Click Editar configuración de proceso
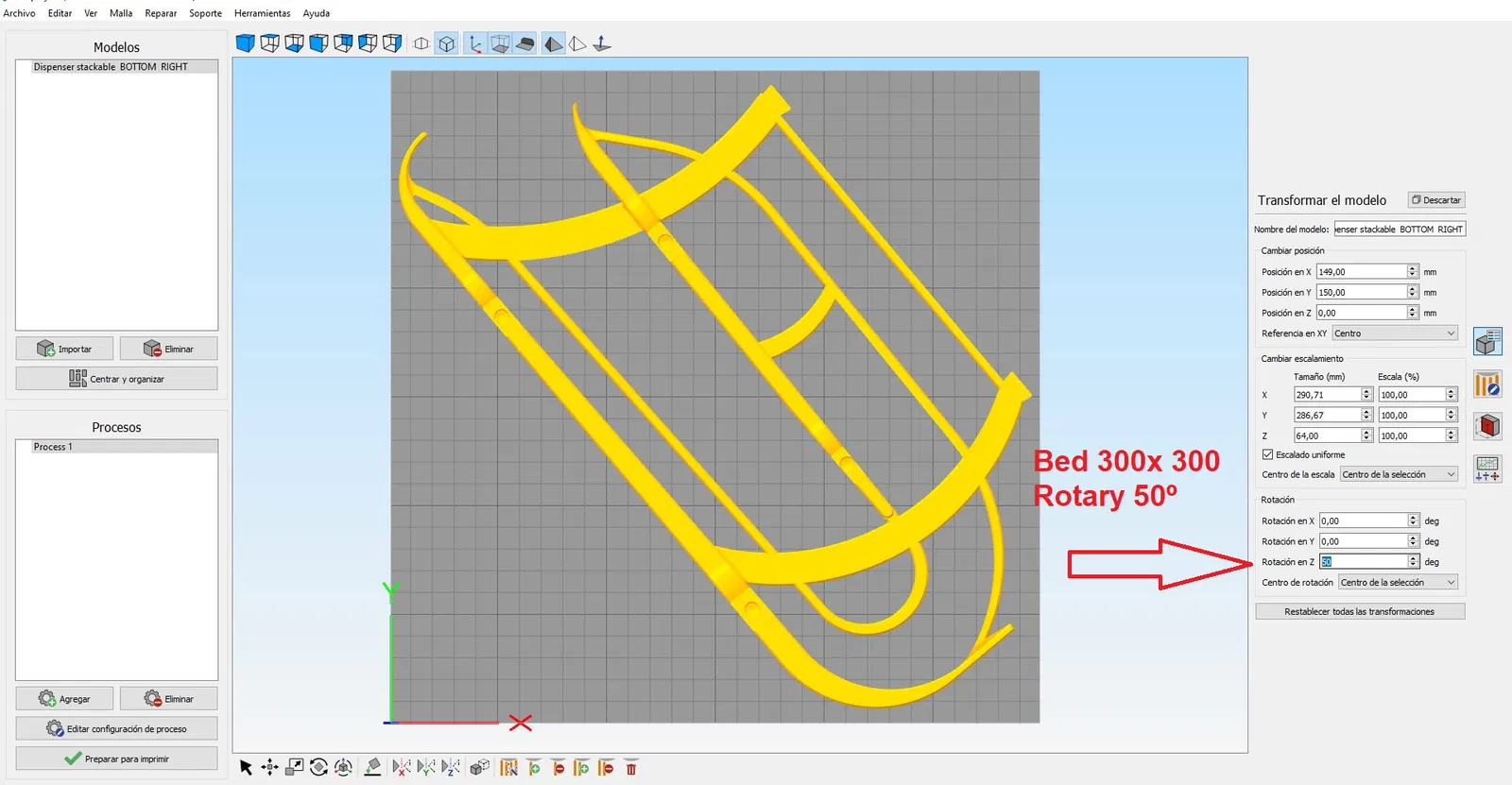 coord(116,728)
